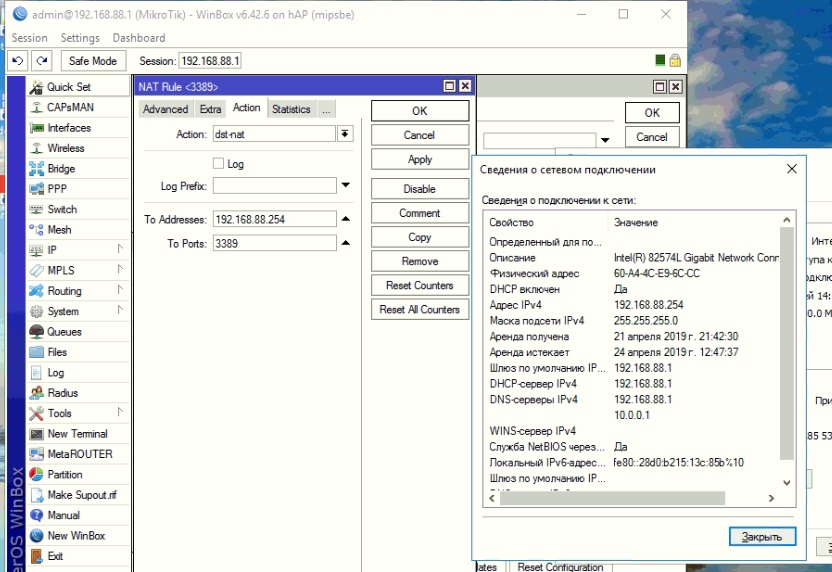Click the To Ports input field
The height and width of the screenshot is (572, 832).
coord(274,244)
